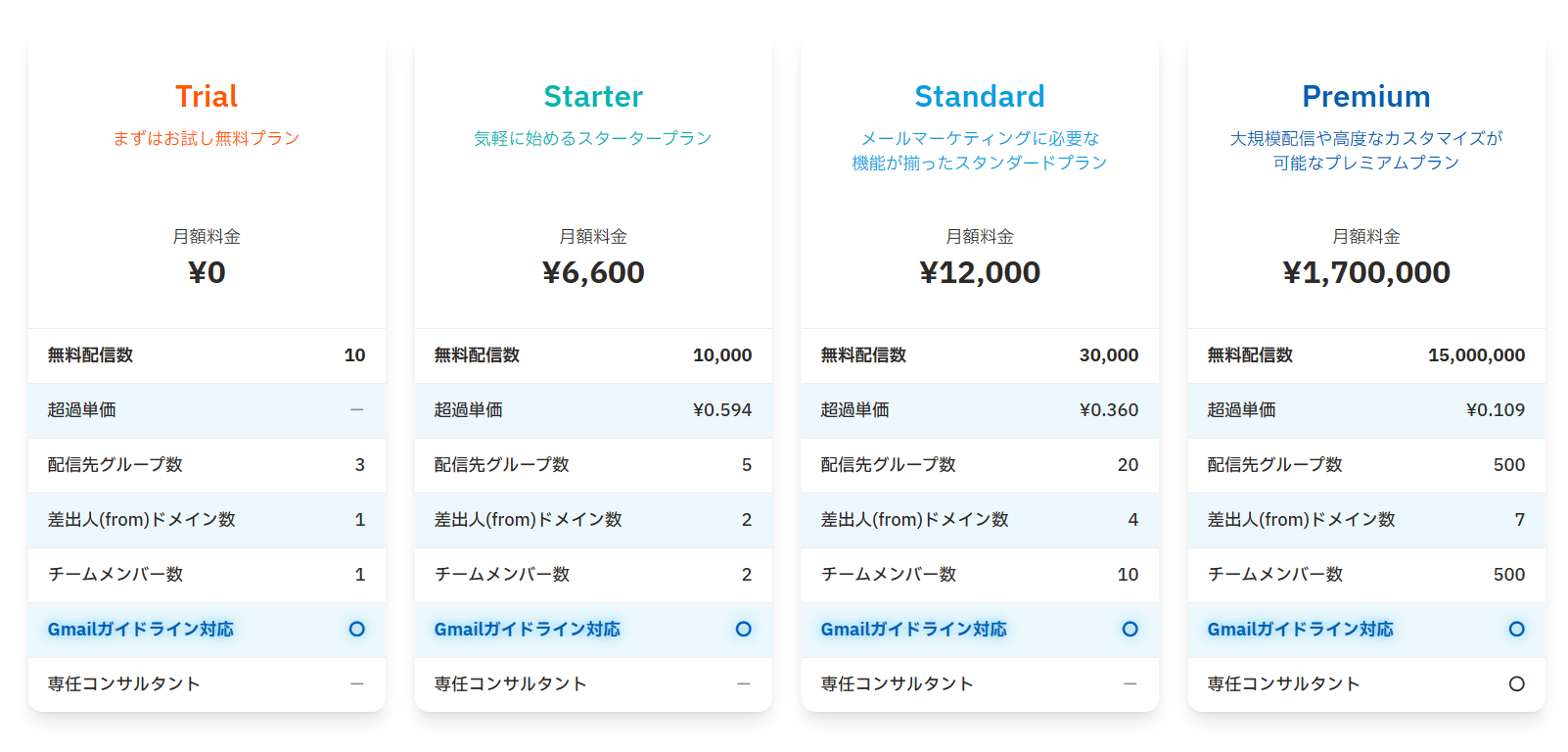Open the Gmailガイドライン対応 link in Starter plan
Screen dimensions: 1568x752
click(x=528, y=630)
